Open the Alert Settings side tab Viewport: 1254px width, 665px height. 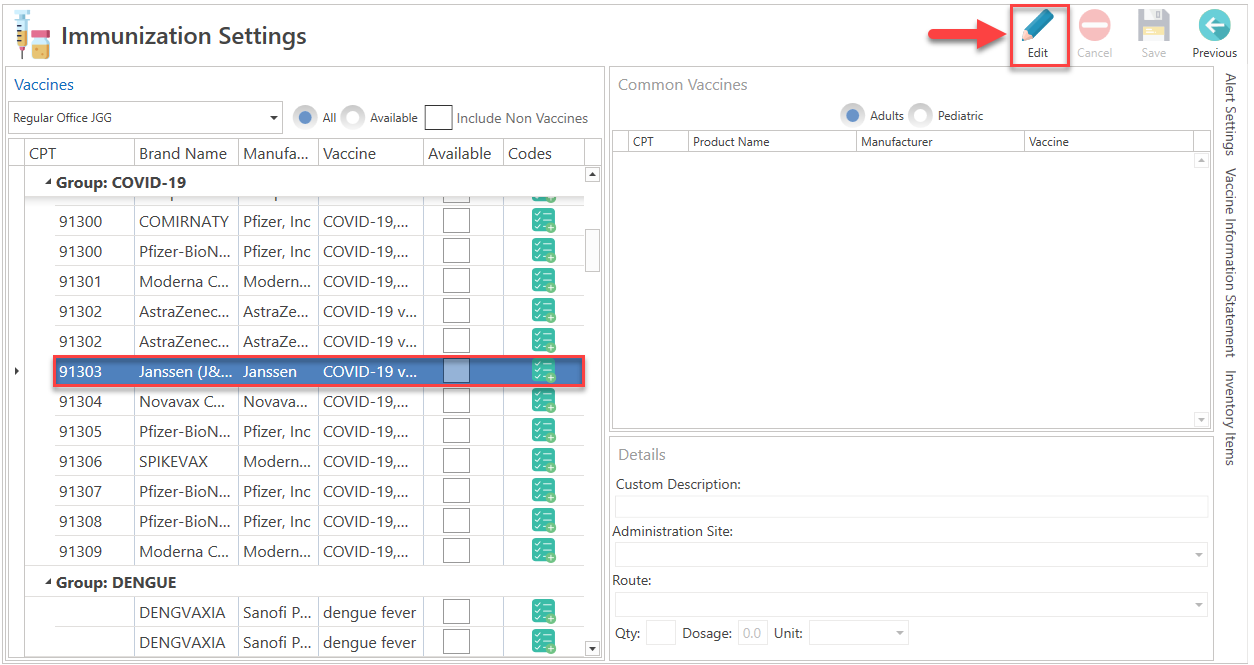1230,114
